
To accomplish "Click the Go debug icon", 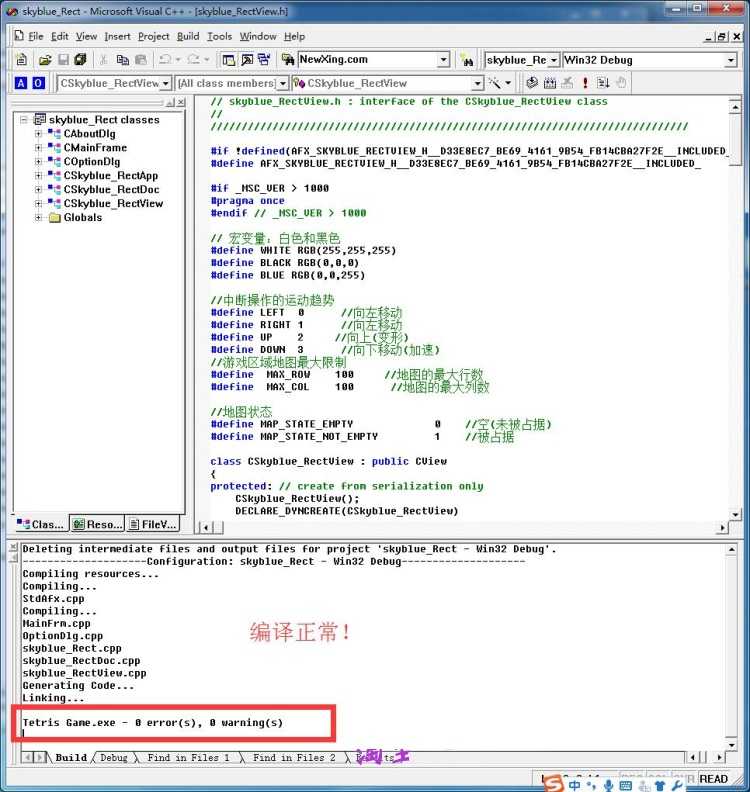I will click(603, 83).
